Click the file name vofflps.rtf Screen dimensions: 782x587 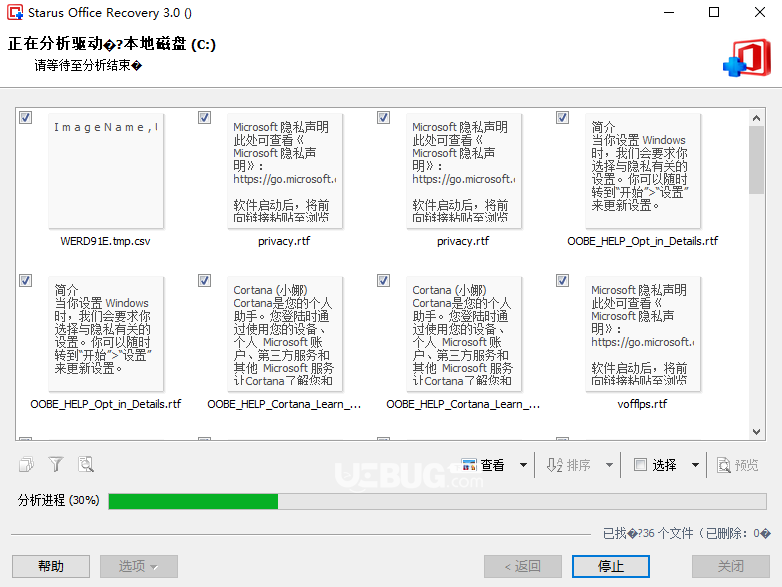(x=642, y=404)
